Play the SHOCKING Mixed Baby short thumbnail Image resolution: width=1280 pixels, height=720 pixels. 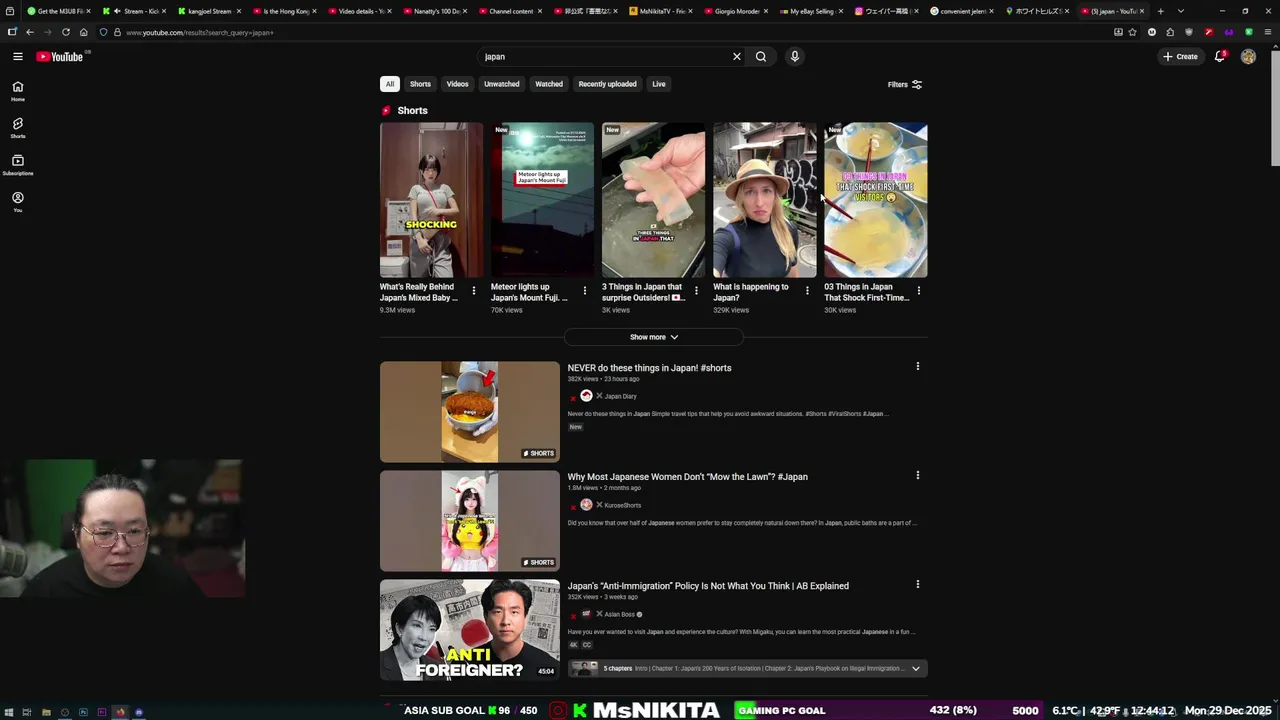431,200
